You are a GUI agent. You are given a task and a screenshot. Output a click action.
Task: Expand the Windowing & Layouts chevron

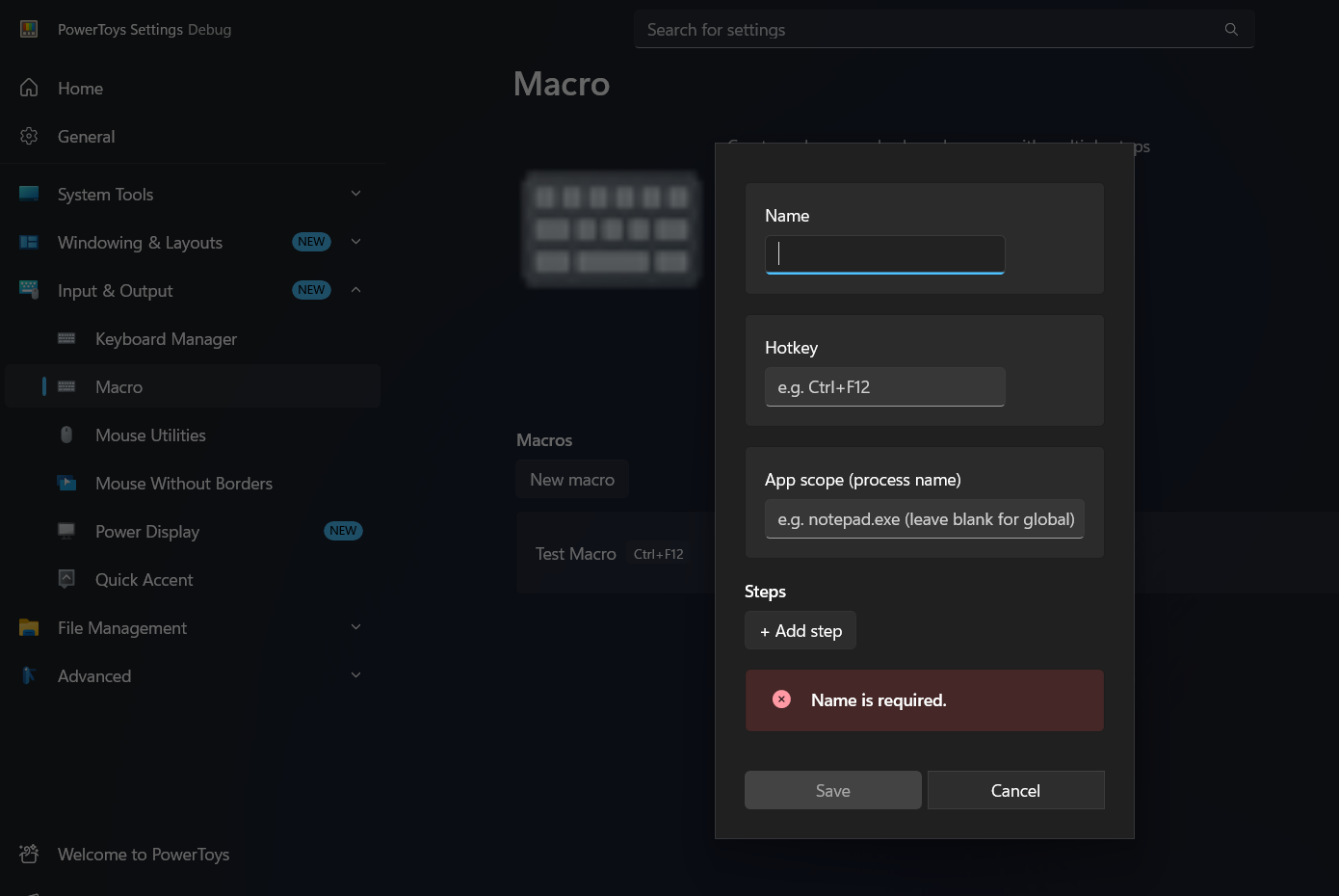(x=355, y=242)
